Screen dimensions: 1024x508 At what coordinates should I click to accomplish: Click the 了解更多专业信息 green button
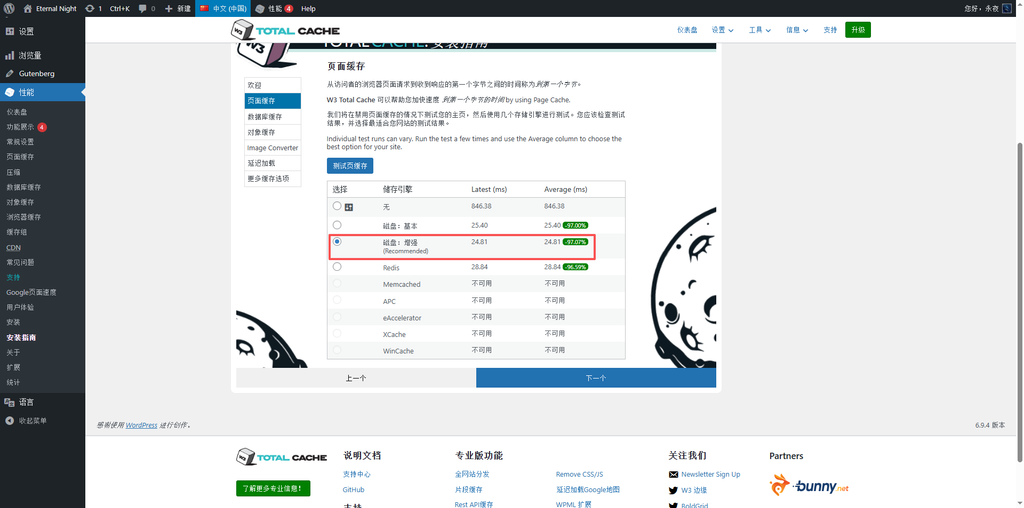coord(273,488)
